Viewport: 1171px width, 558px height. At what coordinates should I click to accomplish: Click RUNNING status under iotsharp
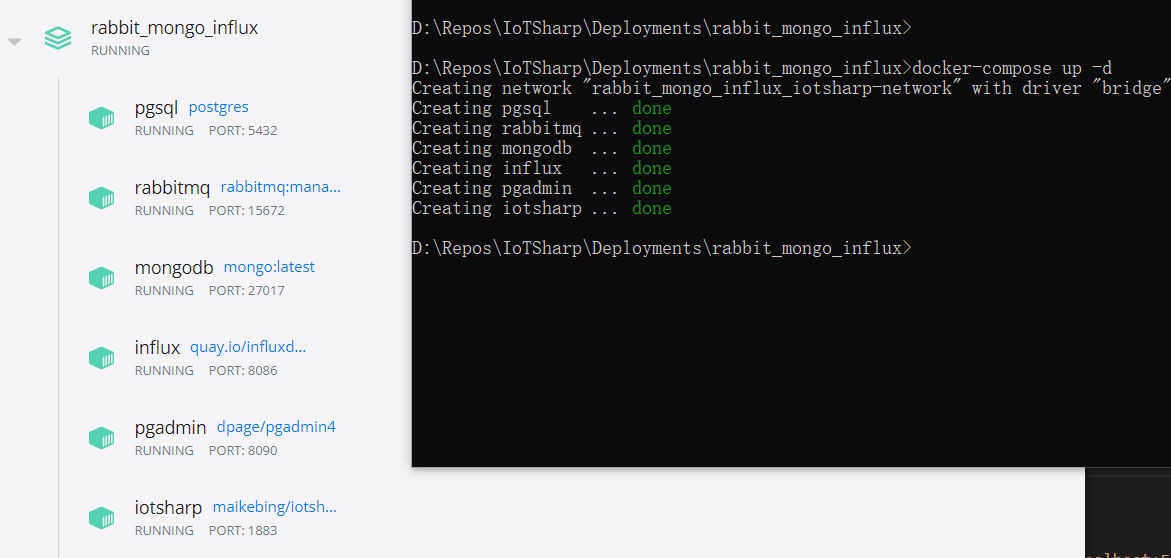[x=164, y=530]
